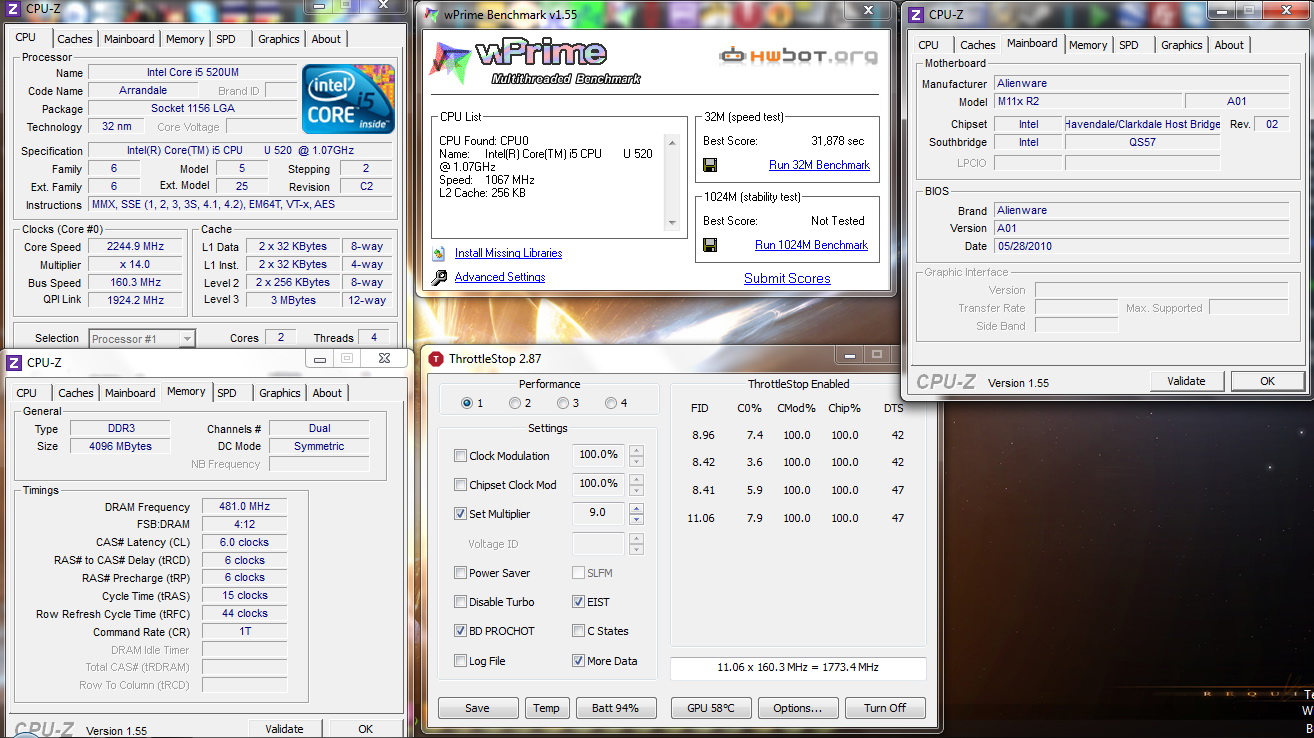Screen dimensions: 1314x738
Task: Uncheck the Set Multiplier checkbox
Action: click(460, 514)
